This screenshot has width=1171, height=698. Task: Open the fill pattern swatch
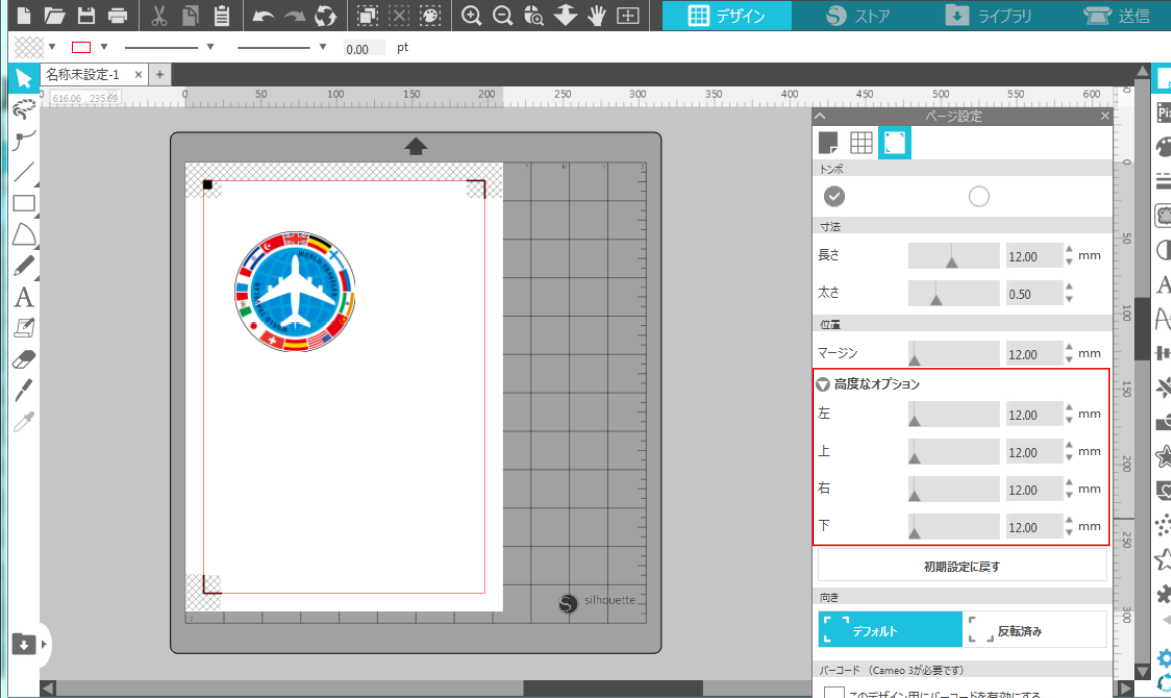[29, 47]
